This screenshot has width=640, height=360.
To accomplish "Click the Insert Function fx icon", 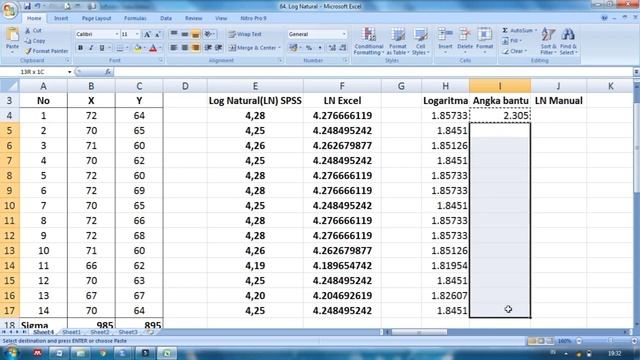I will tap(108, 72).
